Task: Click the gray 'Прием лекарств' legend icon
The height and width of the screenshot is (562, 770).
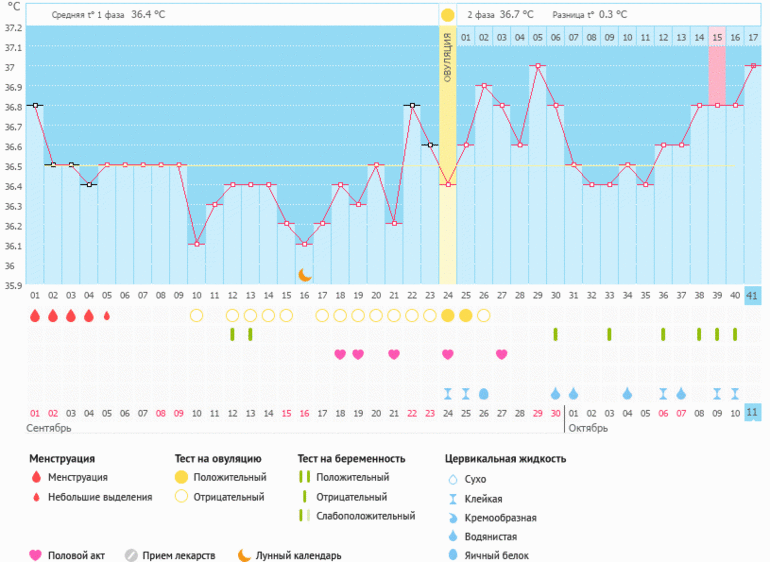Action: click(131, 555)
